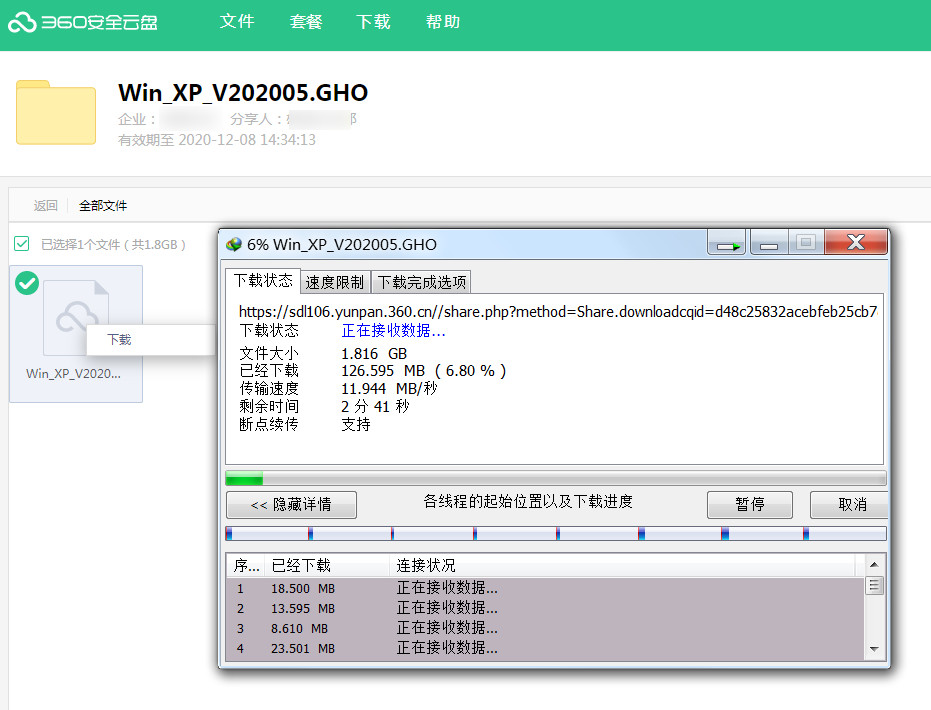Viewport: 931px width, 710px height.
Task: Click the downloaded amount 126.595 MB
Action: pyautogui.click(x=423, y=371)
